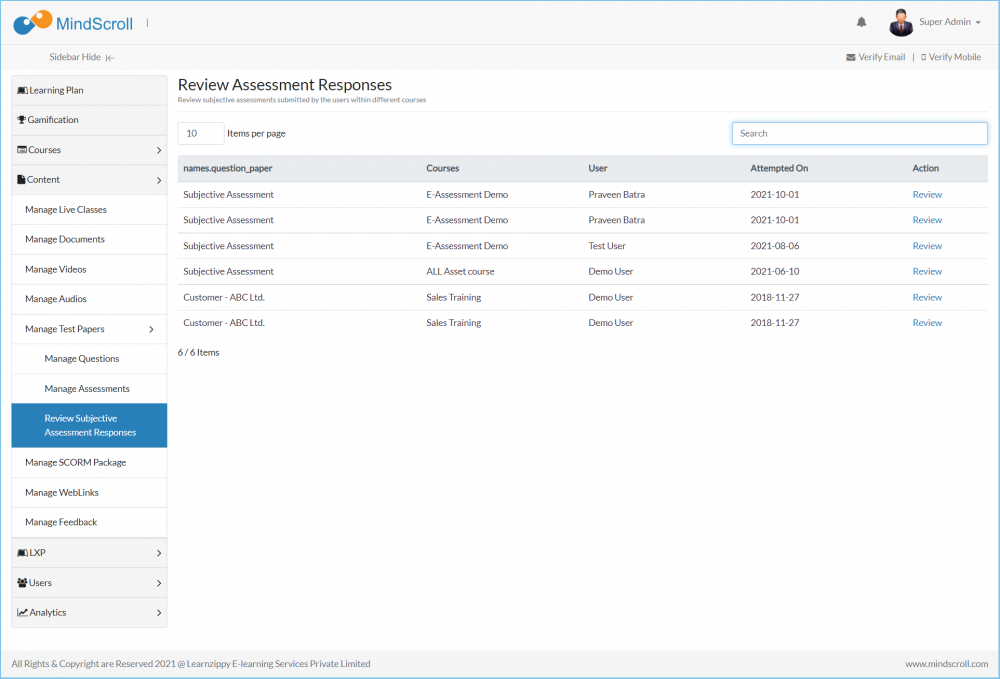Focus the Search input box
This screenshot has width=1000, height=679.
(859, 133)
